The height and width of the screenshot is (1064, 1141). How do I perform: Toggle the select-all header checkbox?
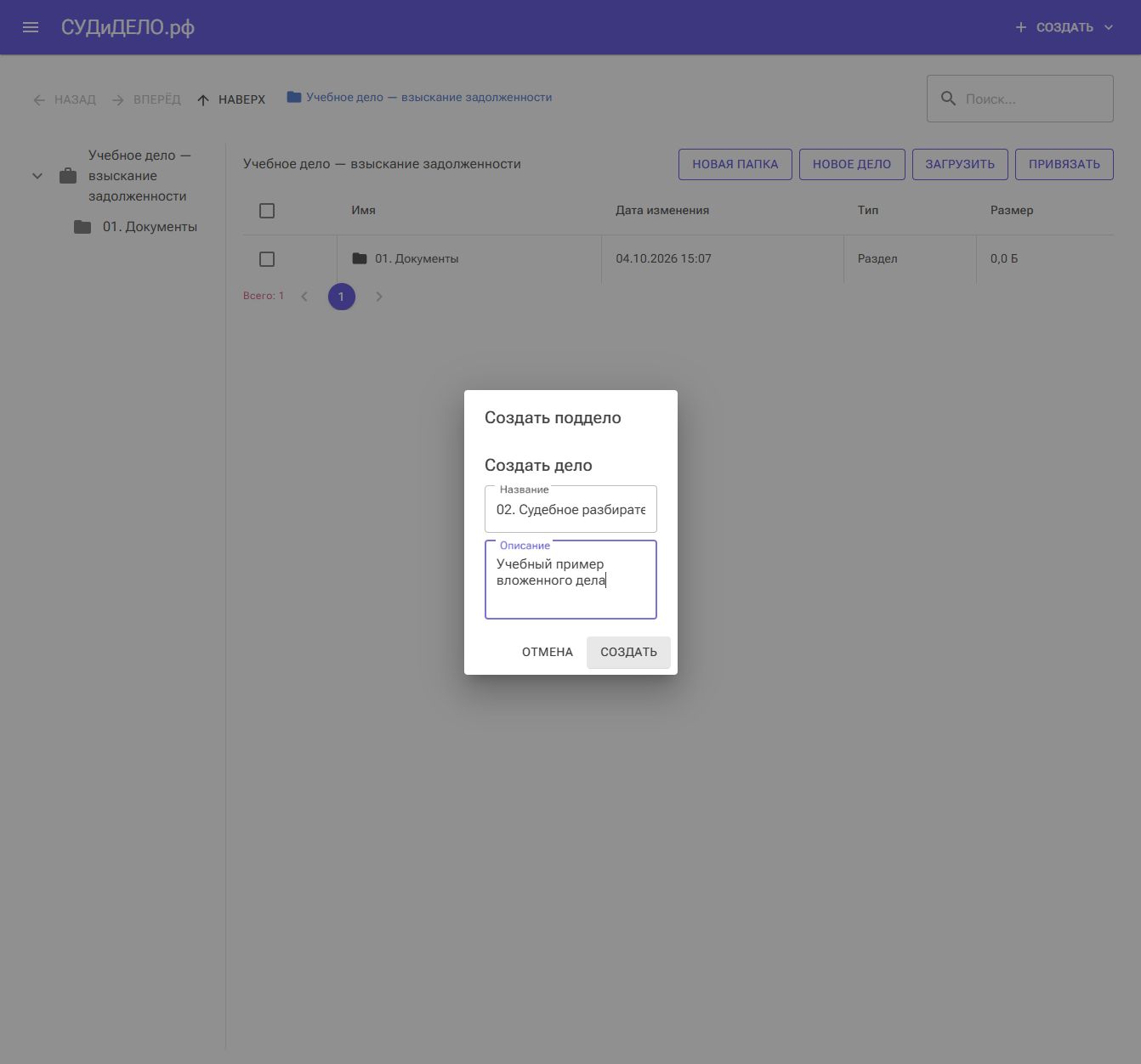tap(267, 211)
